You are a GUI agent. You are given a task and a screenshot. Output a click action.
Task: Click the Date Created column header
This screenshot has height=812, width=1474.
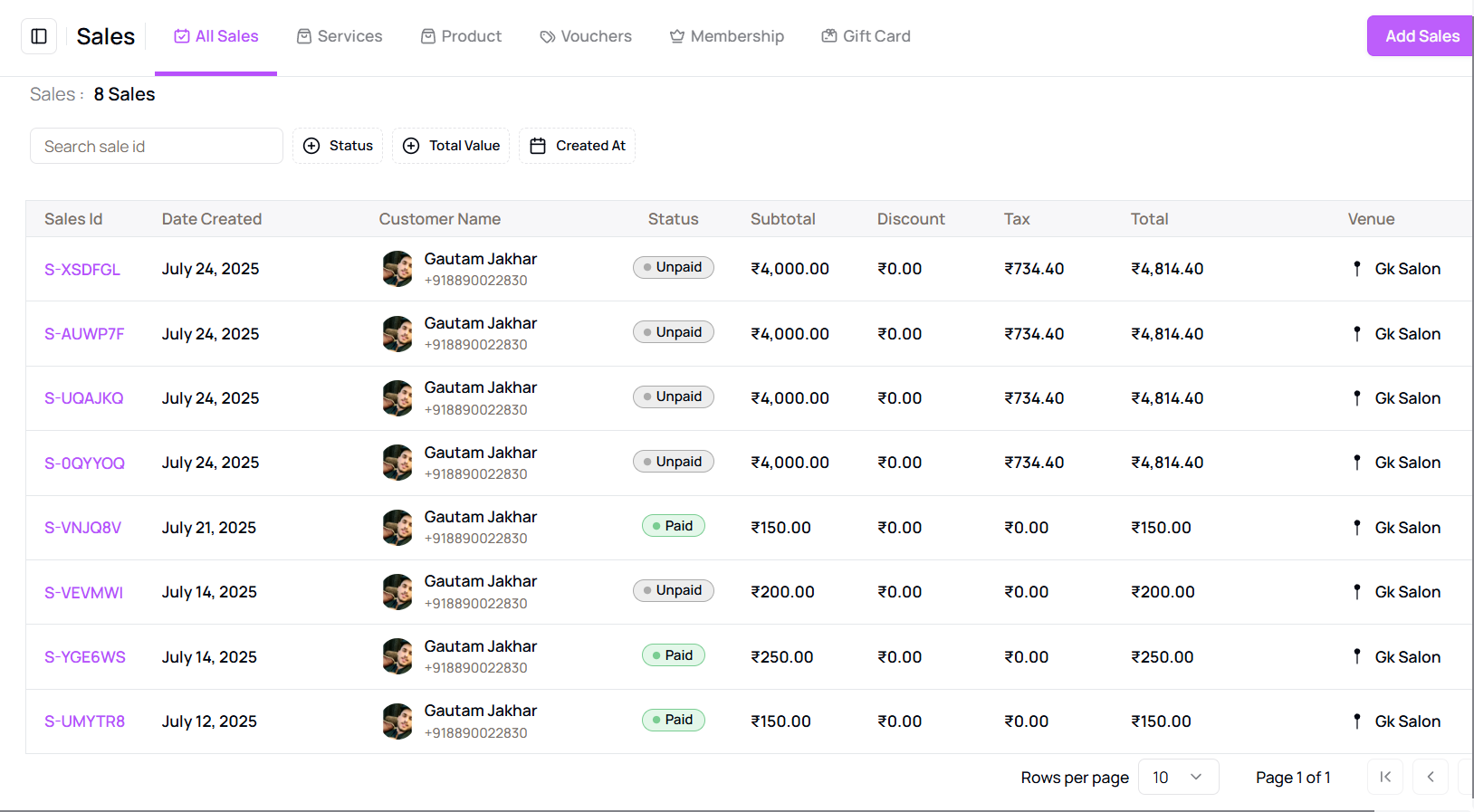(212, 219)
